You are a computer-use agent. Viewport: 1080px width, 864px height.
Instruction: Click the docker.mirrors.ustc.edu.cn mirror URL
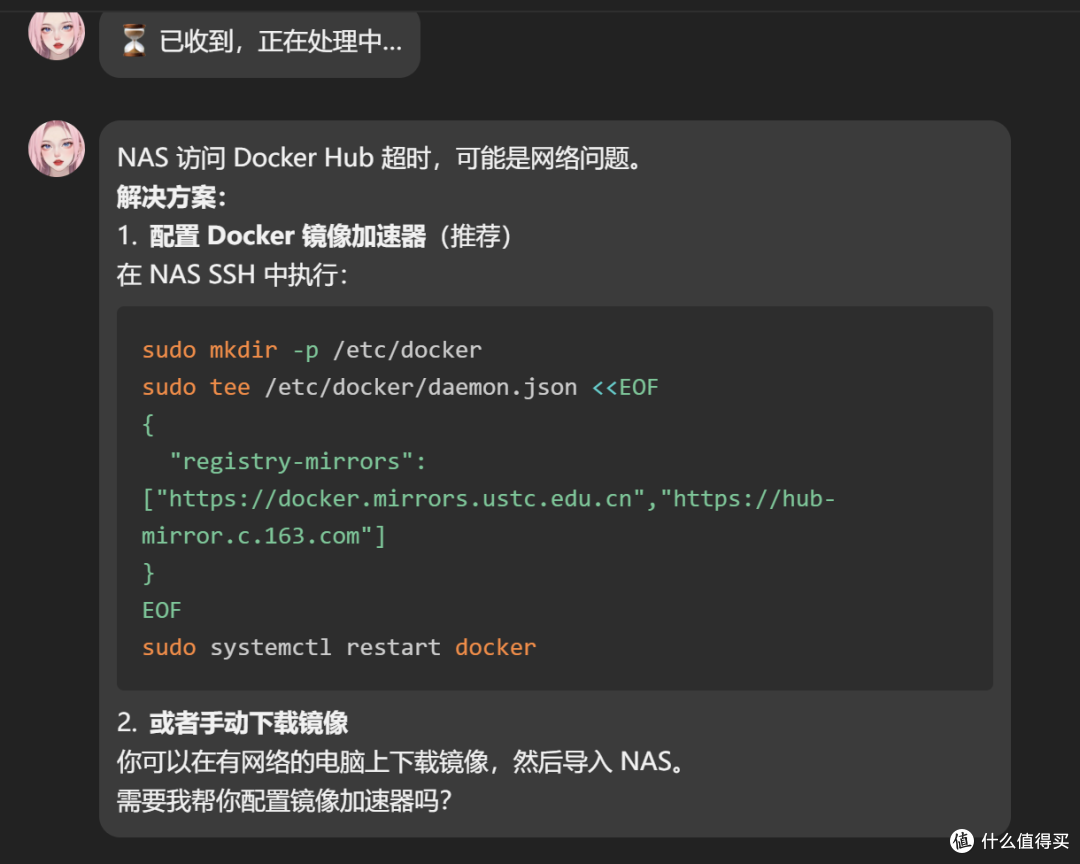(x=406, y=498)
